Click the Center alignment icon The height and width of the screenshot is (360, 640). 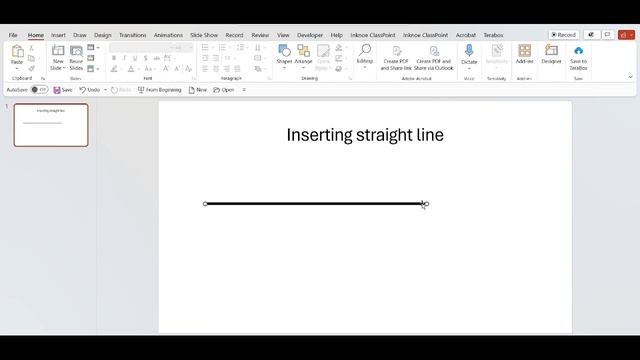216,69
